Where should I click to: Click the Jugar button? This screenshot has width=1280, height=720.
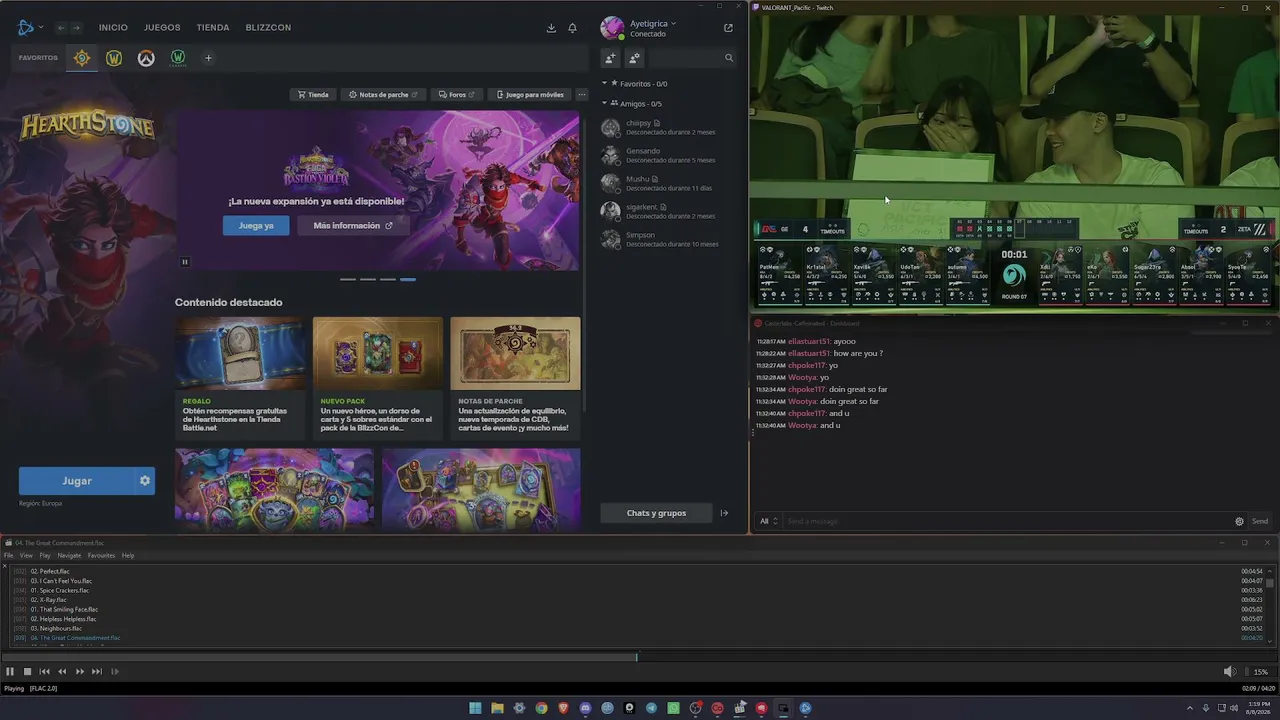pyautogui.click(x=77, y=481)
